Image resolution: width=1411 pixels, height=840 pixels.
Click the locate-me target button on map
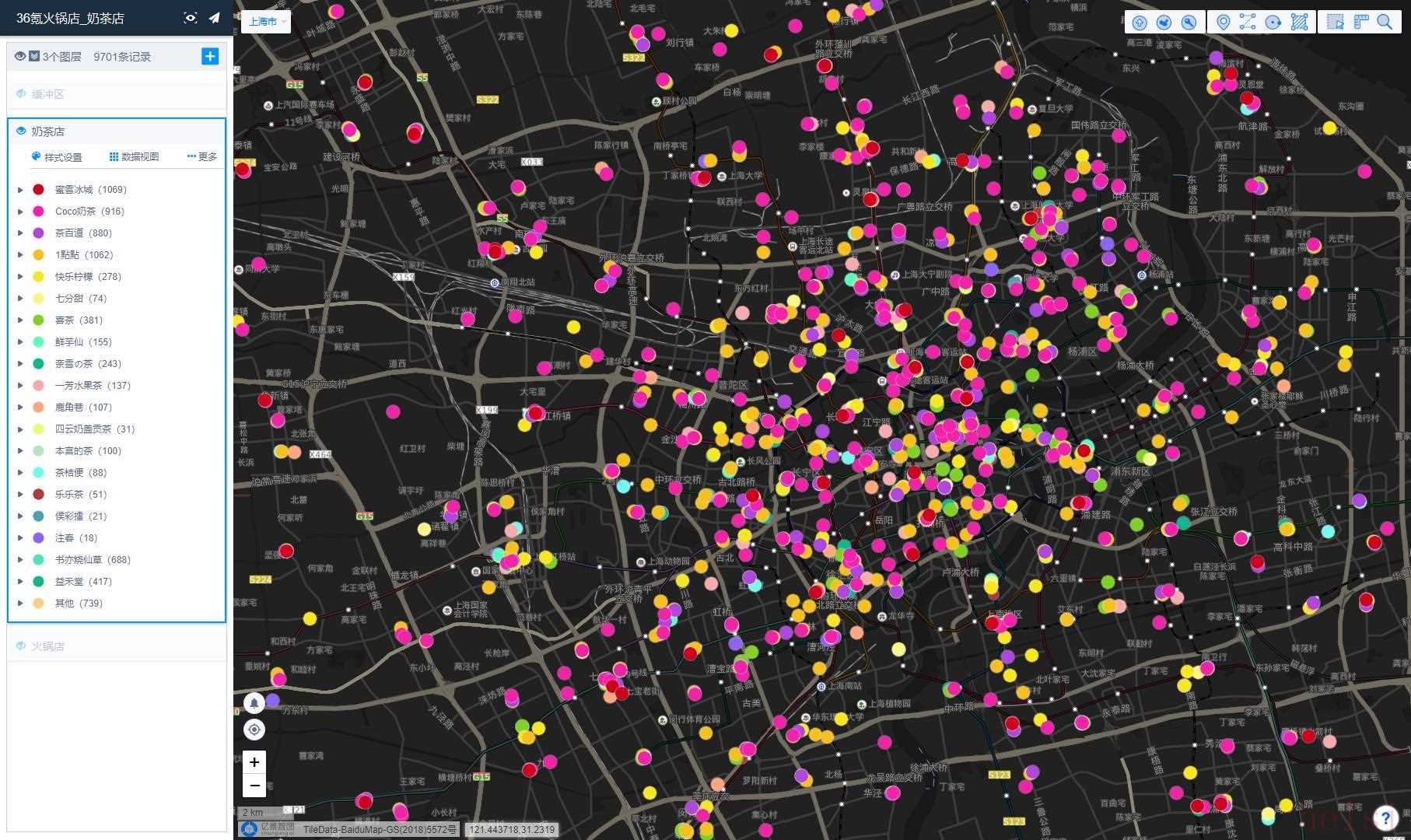(254, 730)
